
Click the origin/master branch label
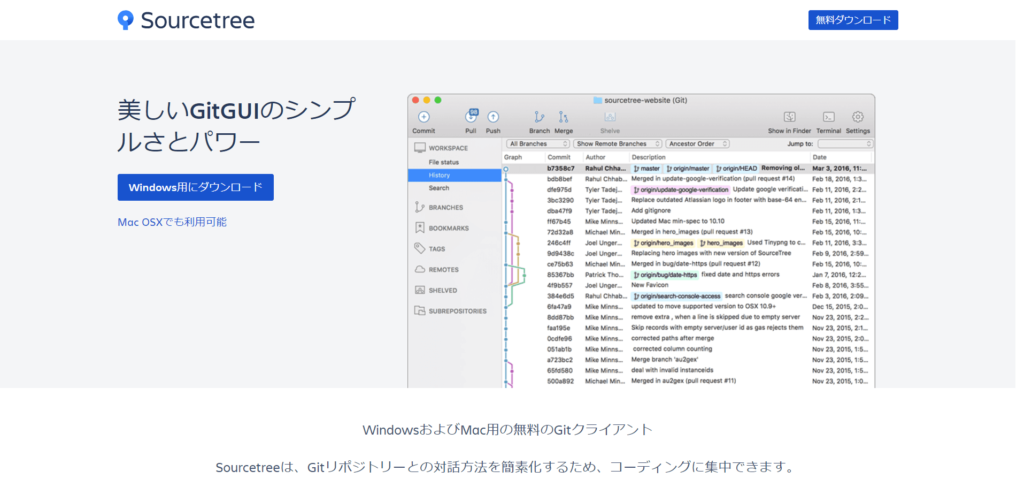click(x=688, y=168)
